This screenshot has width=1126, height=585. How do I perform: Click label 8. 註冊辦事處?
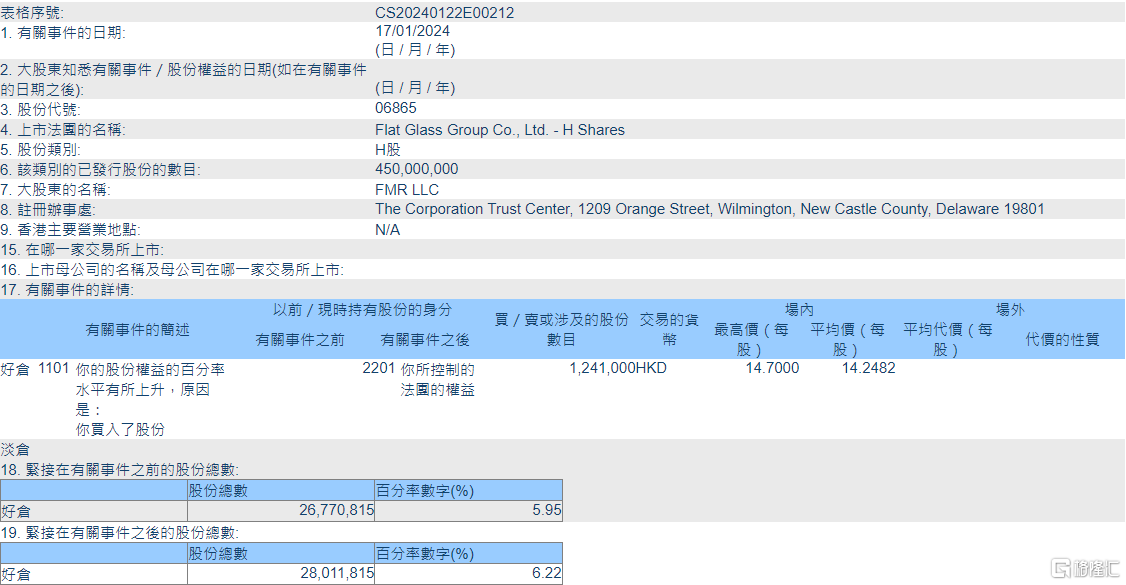pyautogui.click(x=48, y=210)
